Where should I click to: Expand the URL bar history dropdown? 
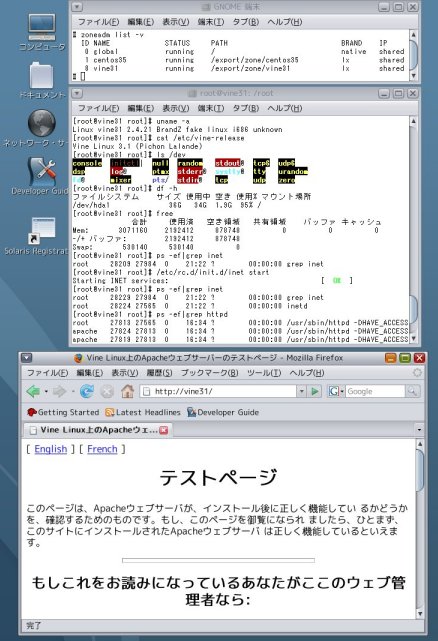click(x=301, y=391)
